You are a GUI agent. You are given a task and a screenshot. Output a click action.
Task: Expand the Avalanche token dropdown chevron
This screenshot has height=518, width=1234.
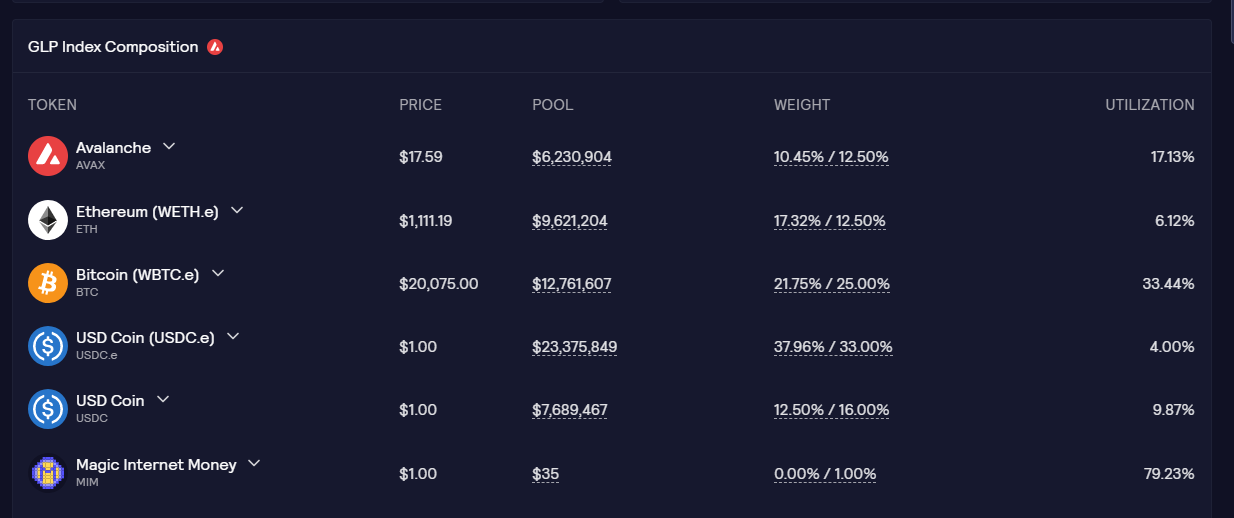point(169,146)
